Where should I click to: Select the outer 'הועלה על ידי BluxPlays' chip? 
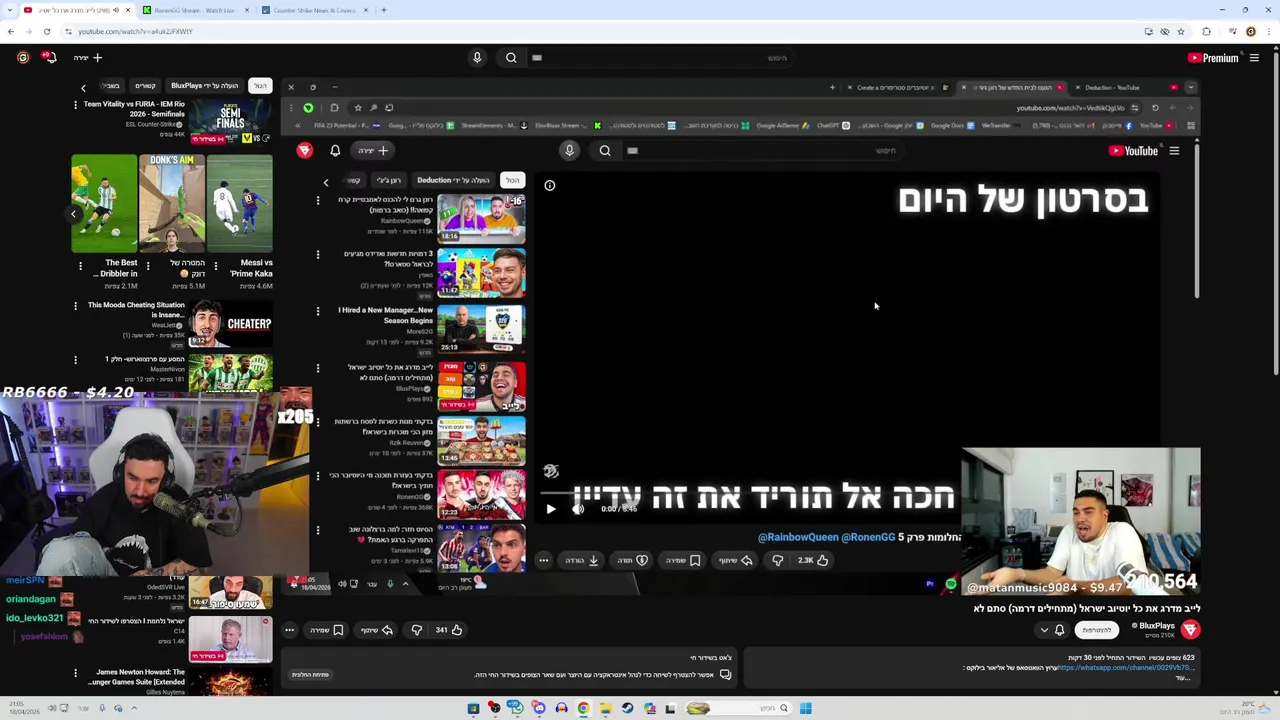[205, 86]
